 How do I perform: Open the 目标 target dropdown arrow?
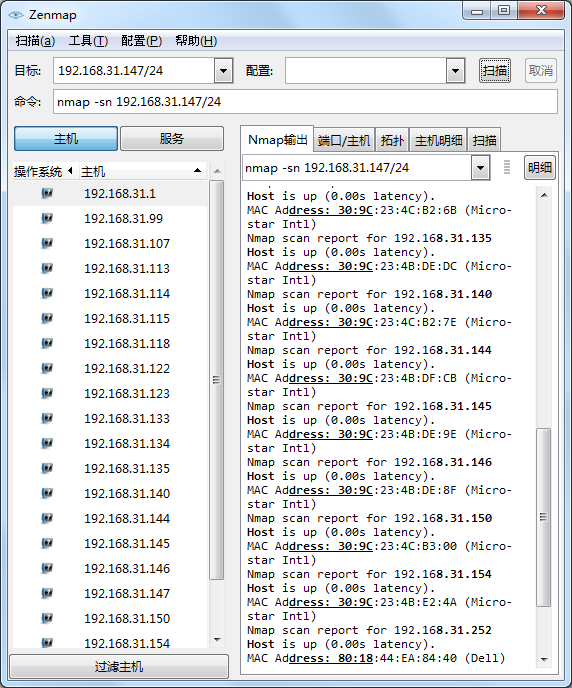coord(223,71)
